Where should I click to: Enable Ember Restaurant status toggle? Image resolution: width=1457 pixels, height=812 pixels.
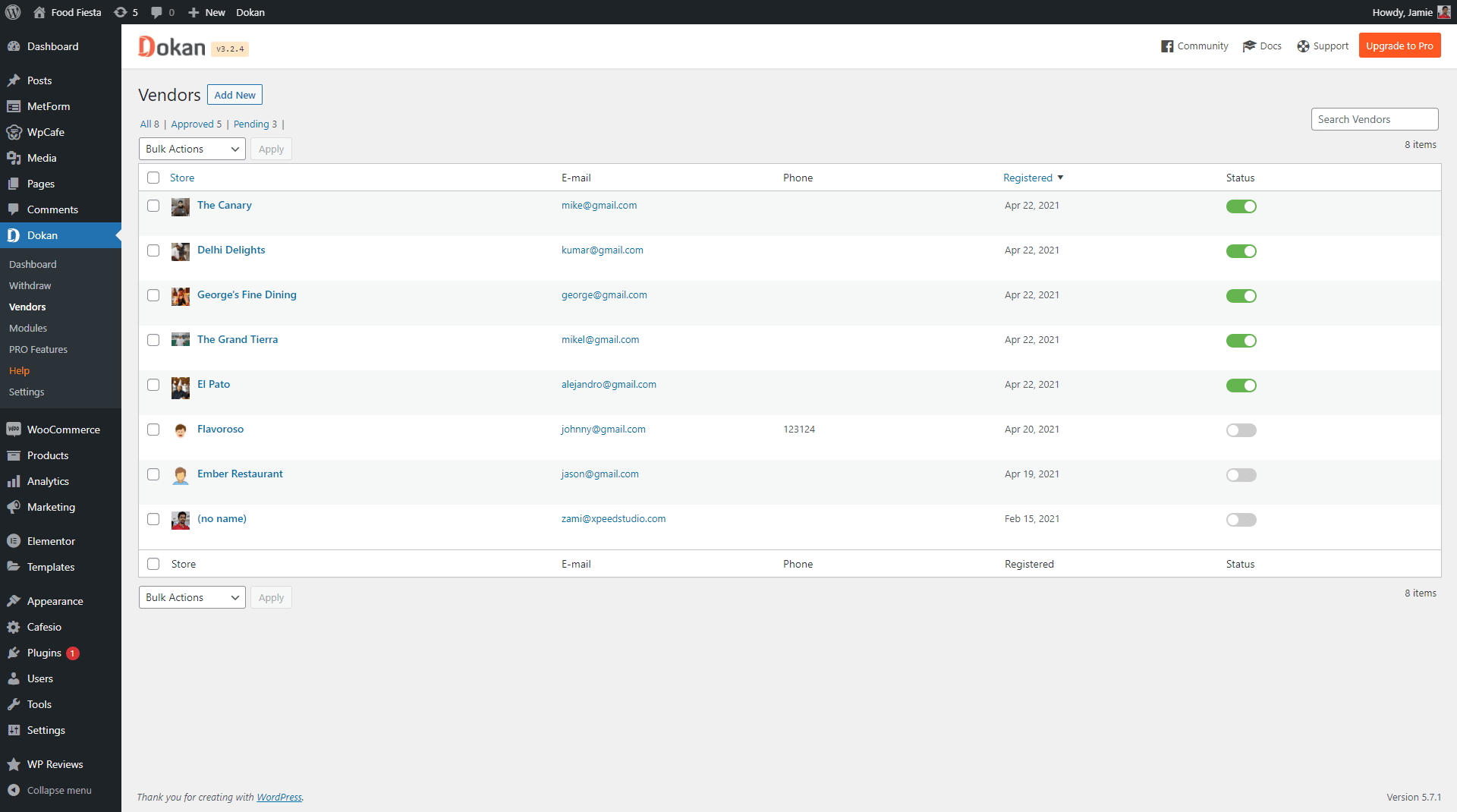point(1241,475)
